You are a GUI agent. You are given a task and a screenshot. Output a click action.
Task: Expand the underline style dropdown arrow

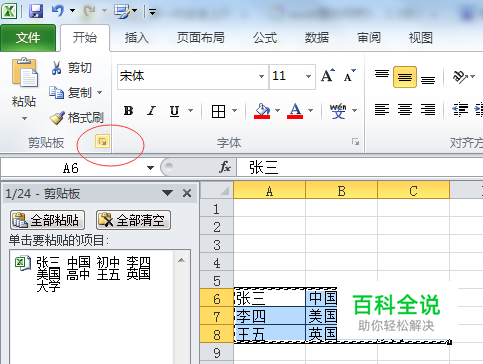pos(190,110)
